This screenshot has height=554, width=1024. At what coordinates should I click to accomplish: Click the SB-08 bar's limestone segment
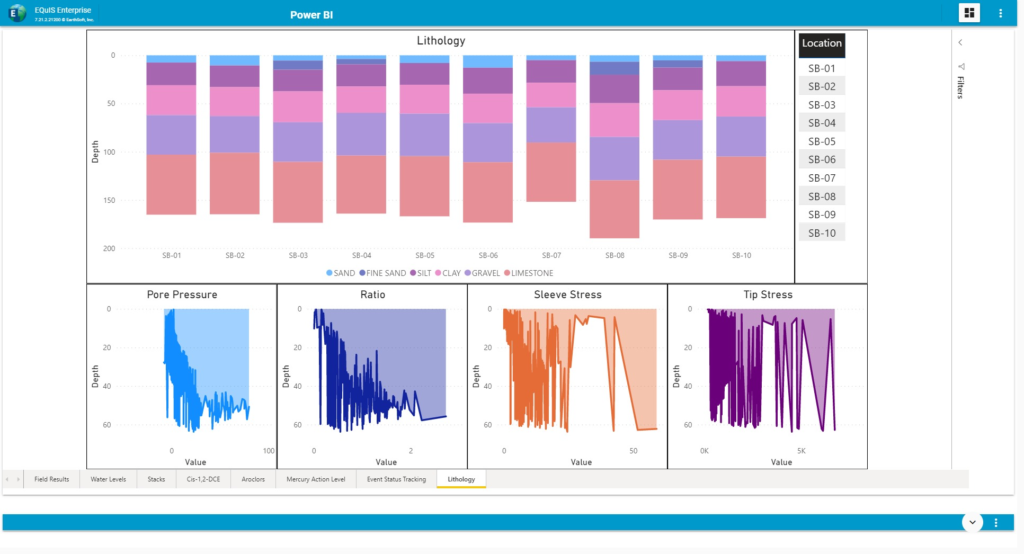point(614,208)
